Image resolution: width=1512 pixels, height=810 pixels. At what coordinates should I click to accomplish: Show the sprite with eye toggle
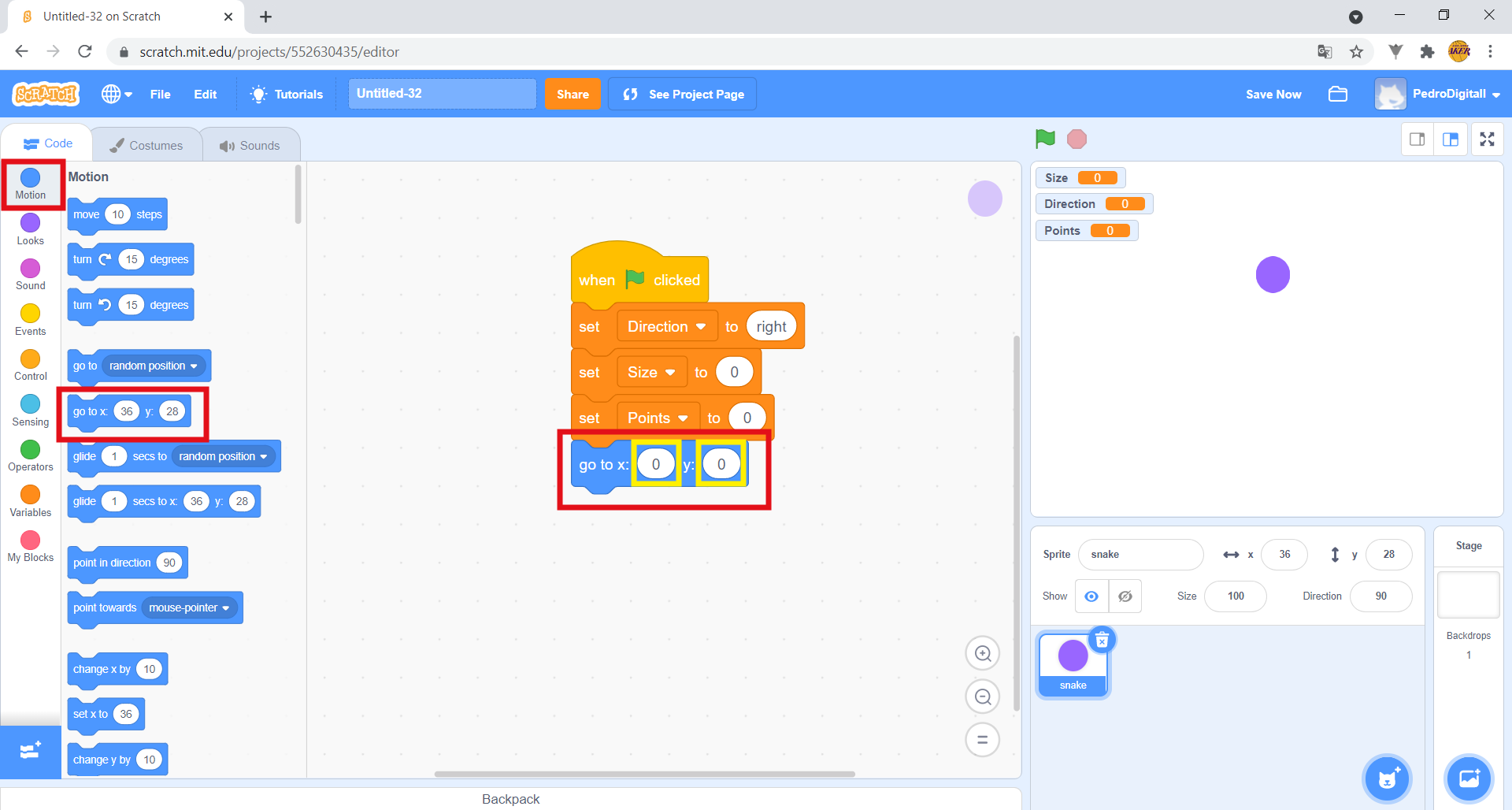coord(1091,596)
